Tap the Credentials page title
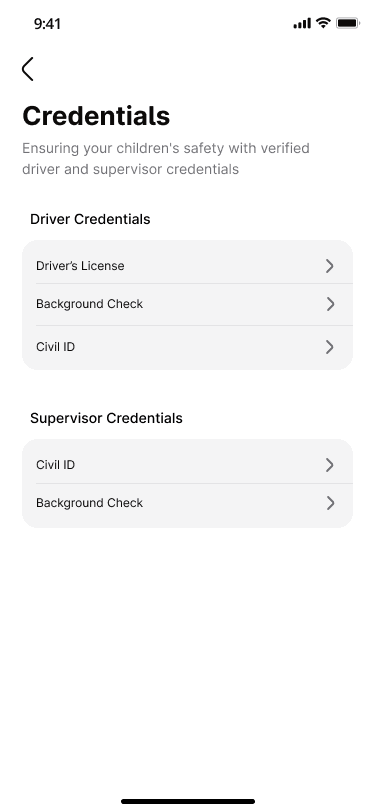Viewport: 375px width, 812px height. [x=96, y=115]
